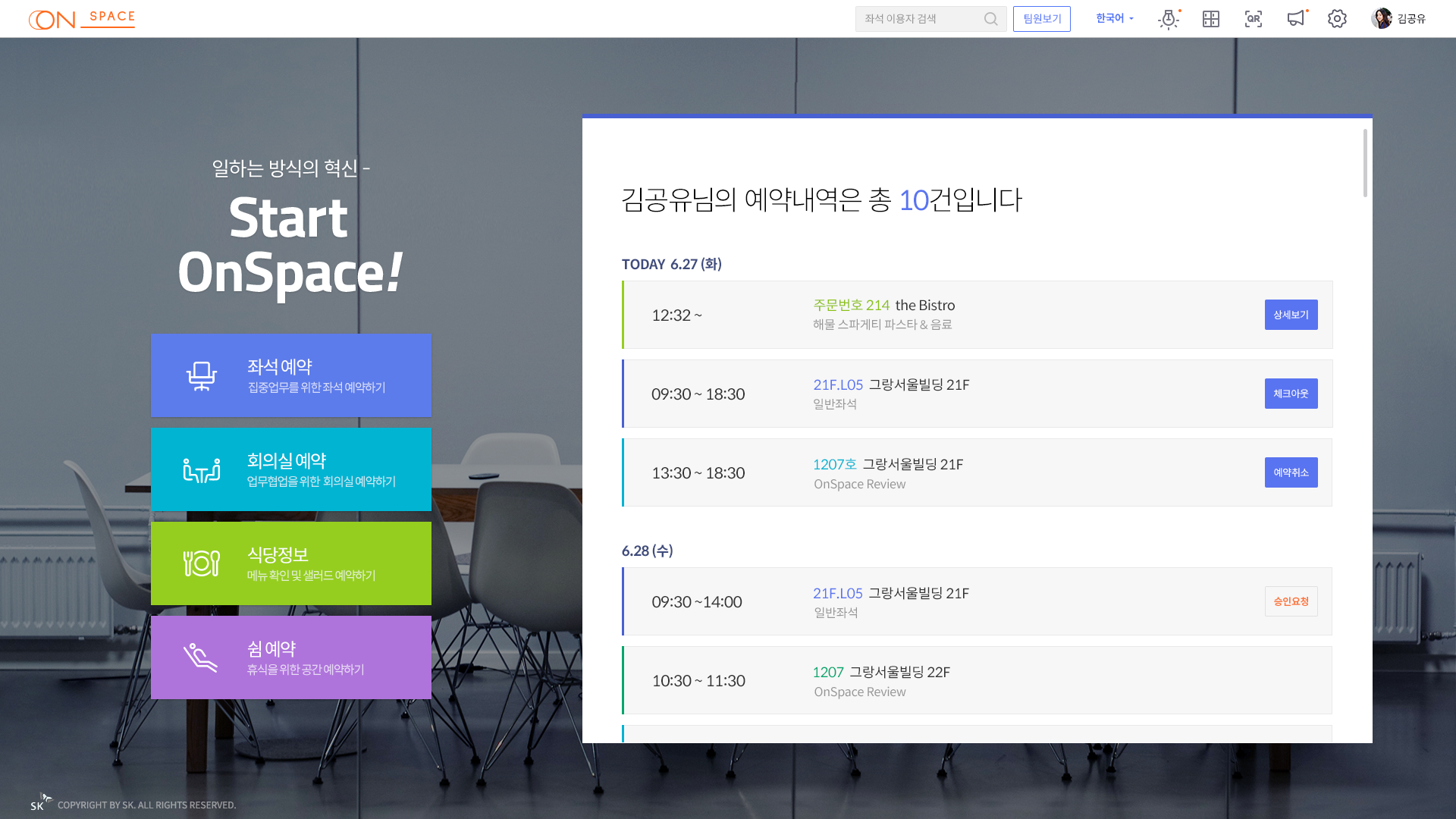
Task: Click the 팀원보기 button
Action: (x=1041, y=19)
